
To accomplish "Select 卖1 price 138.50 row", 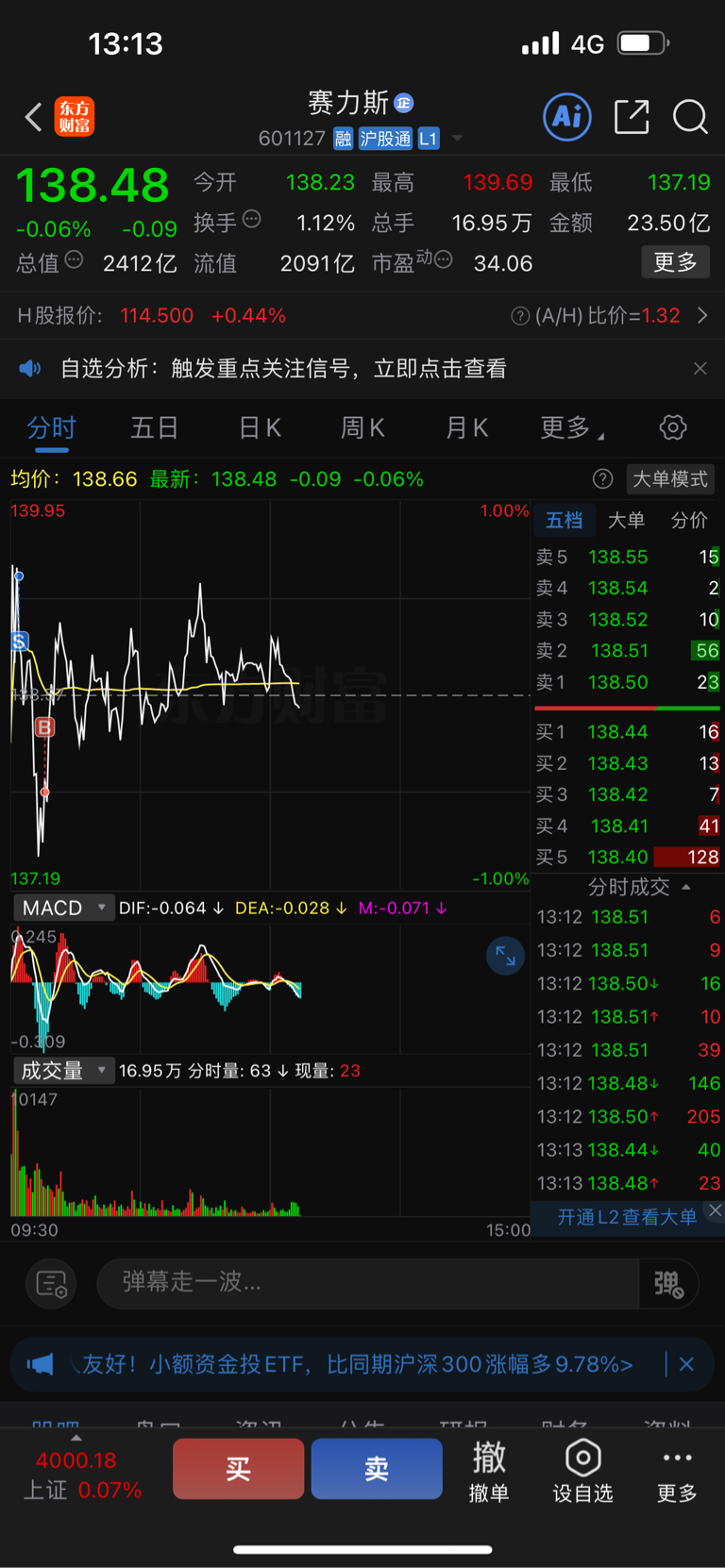I will click(628, 682).
